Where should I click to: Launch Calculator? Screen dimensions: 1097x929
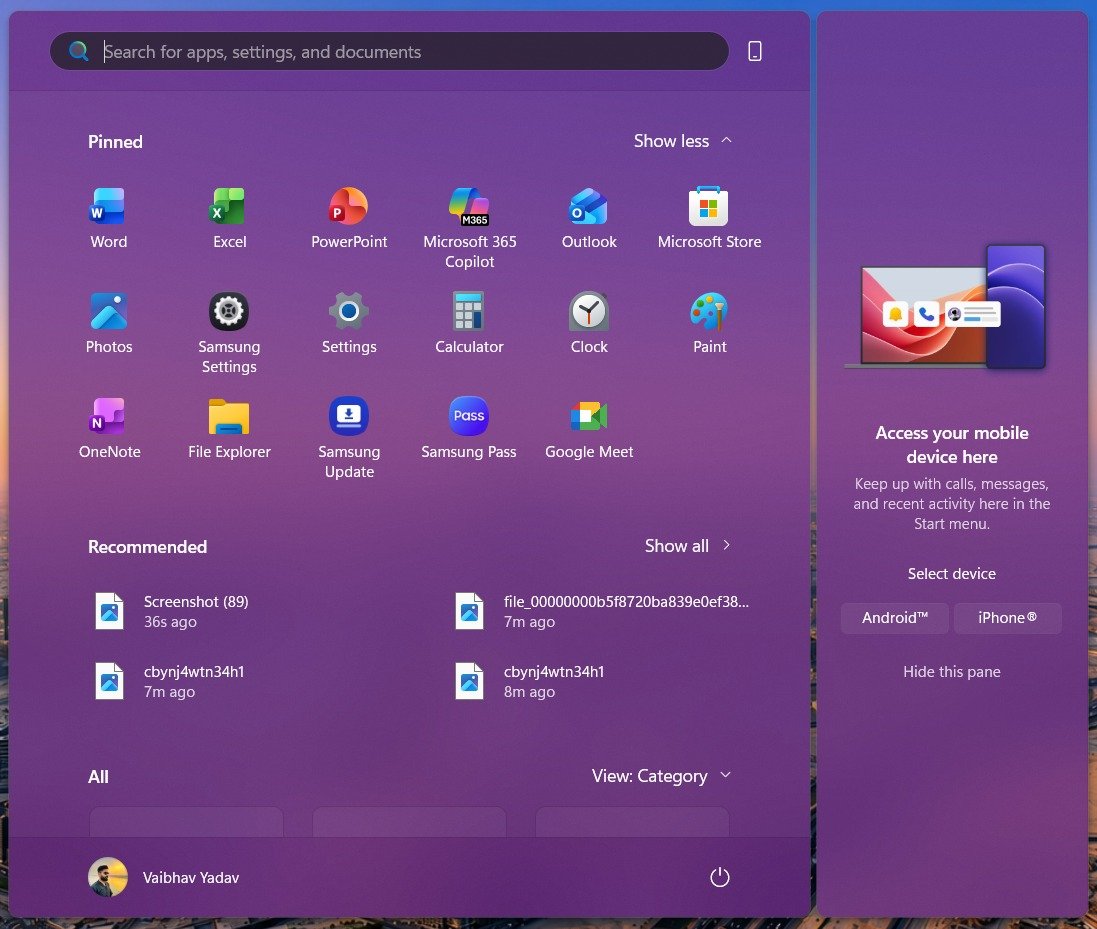click(469, 324)
